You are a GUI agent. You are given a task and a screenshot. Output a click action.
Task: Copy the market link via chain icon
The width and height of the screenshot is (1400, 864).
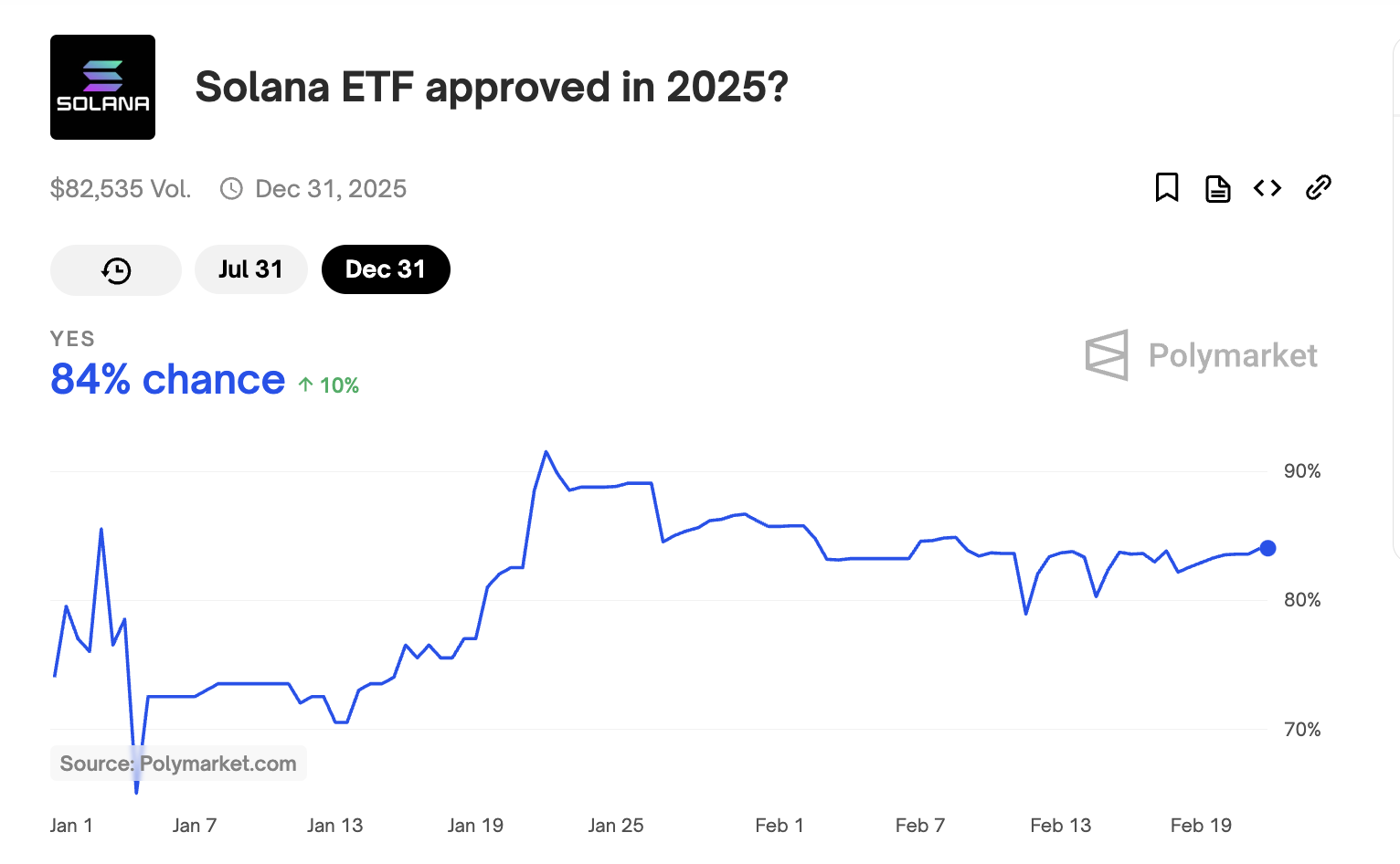click(1318, 188)
